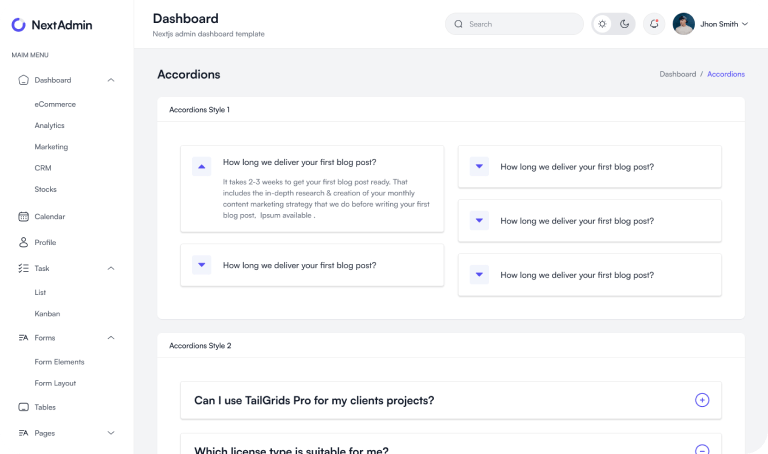Click the Tables sidebar icon

point(24,407)
